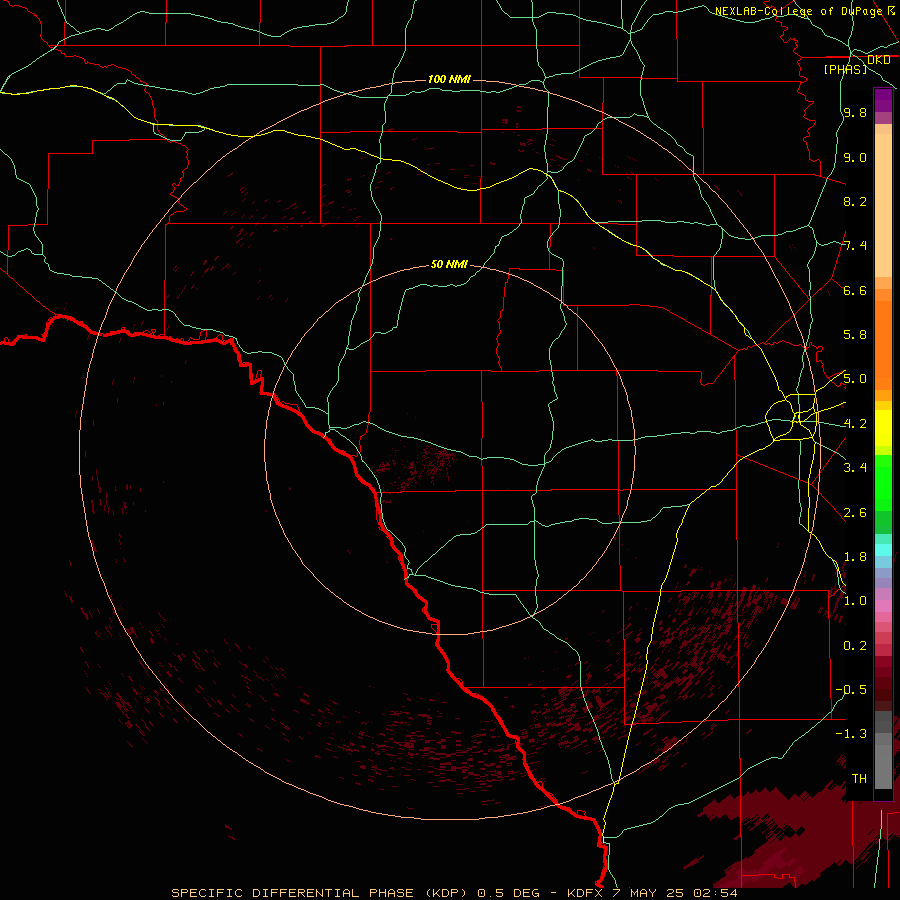Viewport: 900px width, 900px height.
Task: Click the 2.6 legend value
Action: [x=855, y=513]
